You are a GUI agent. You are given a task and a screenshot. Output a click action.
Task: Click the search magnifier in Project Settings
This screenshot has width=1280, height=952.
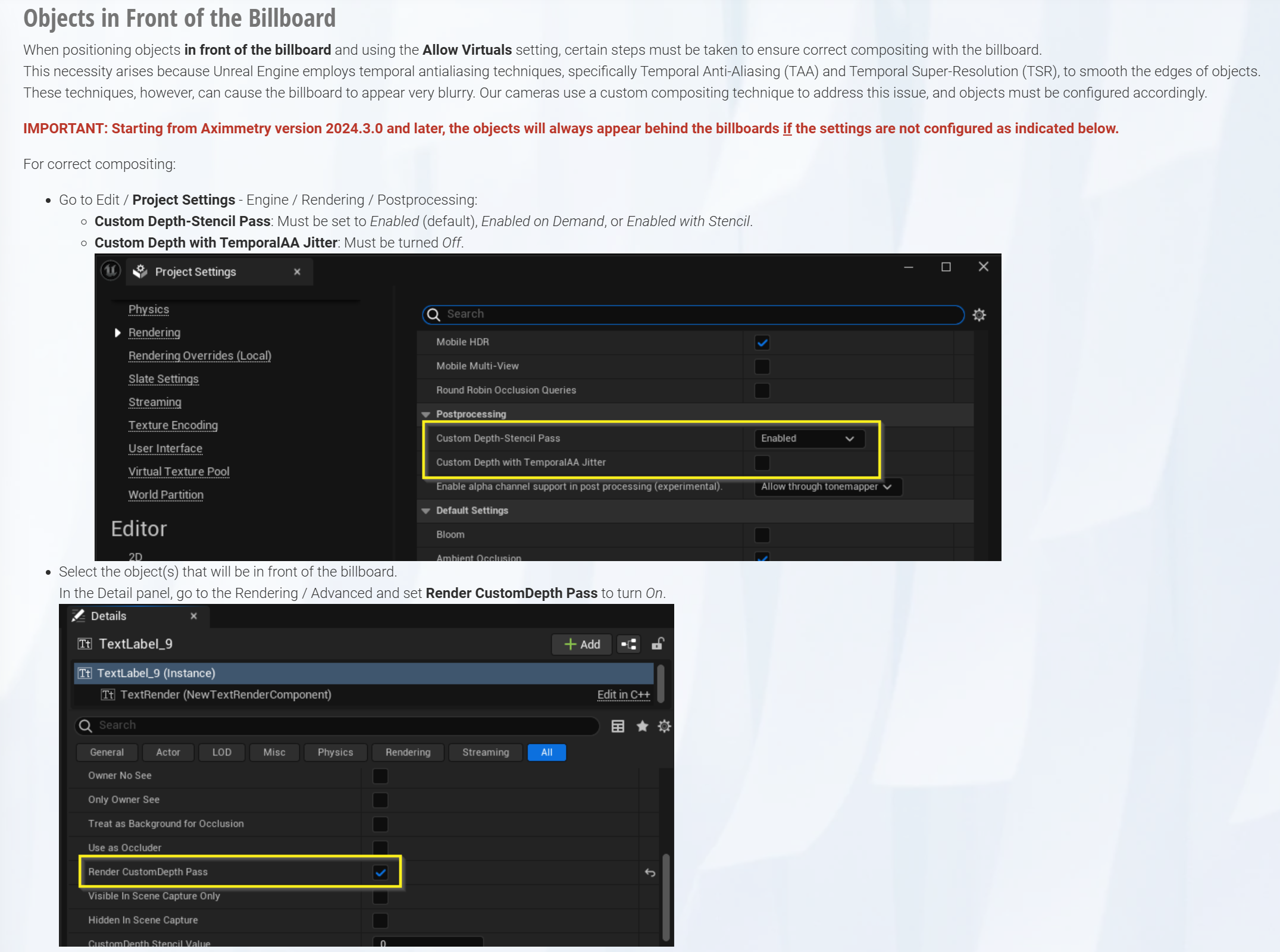pyautogui.click(x=434, y=314)
